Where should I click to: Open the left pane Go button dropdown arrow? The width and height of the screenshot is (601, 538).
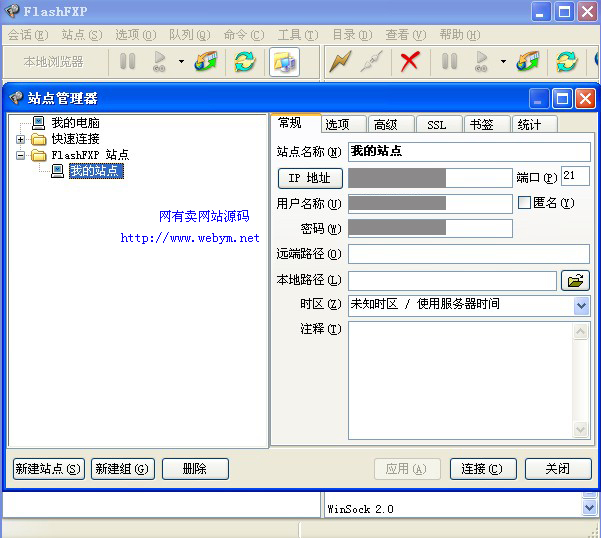tap(181, 61)
